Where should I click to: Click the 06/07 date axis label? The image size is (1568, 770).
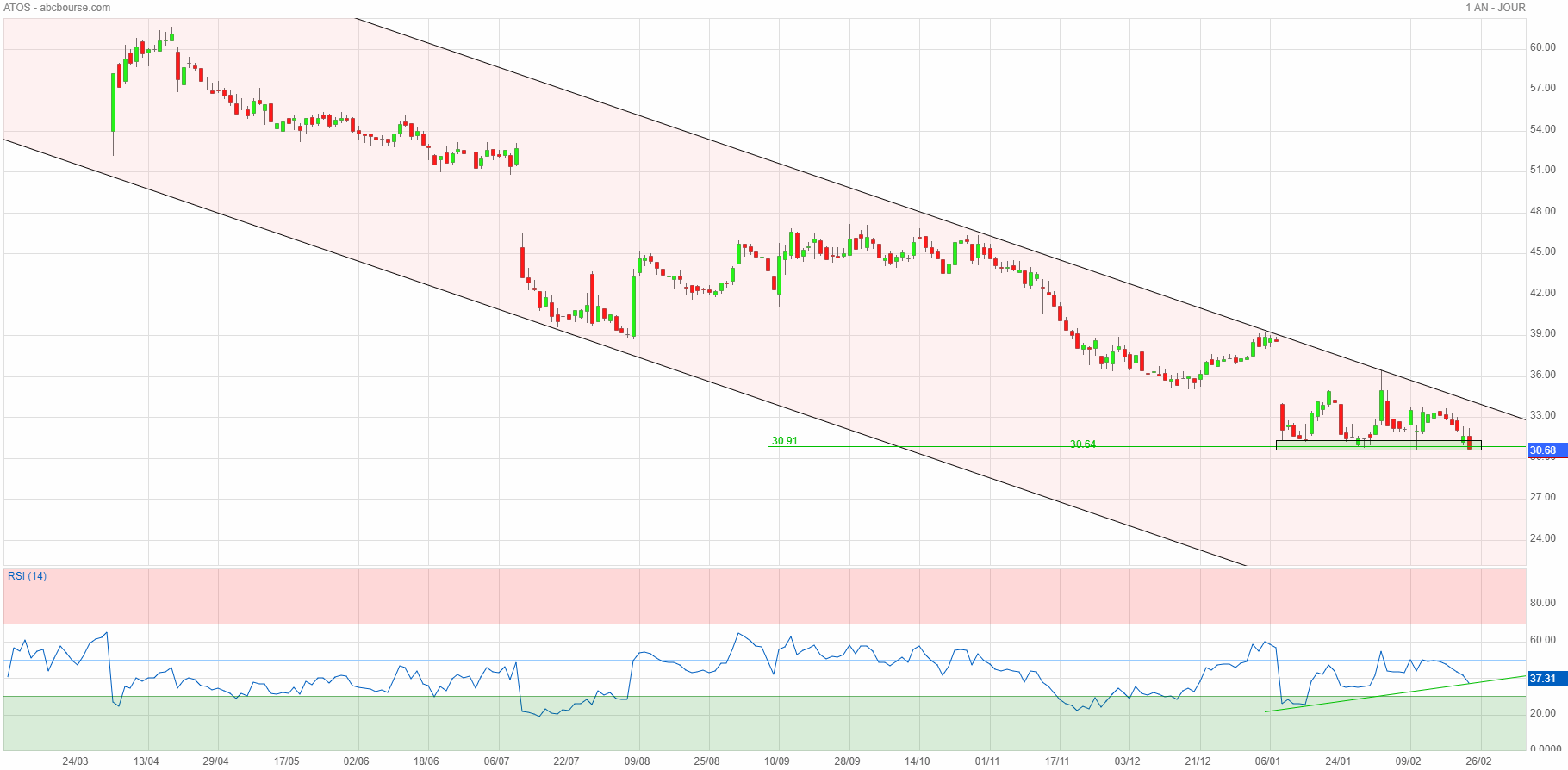point(496,761)
